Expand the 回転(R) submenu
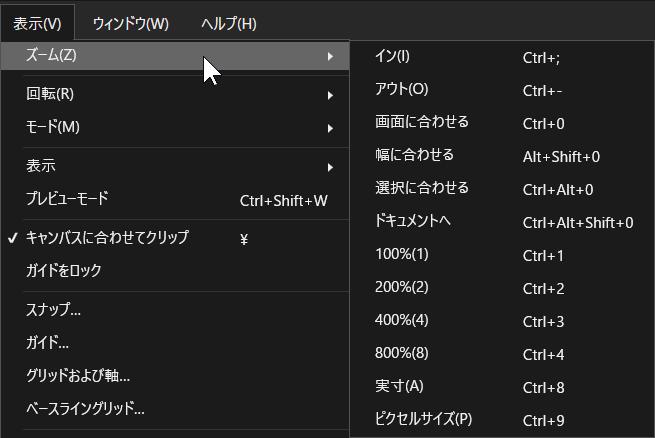Screen dimensions: 655x438 pos(175,95)
